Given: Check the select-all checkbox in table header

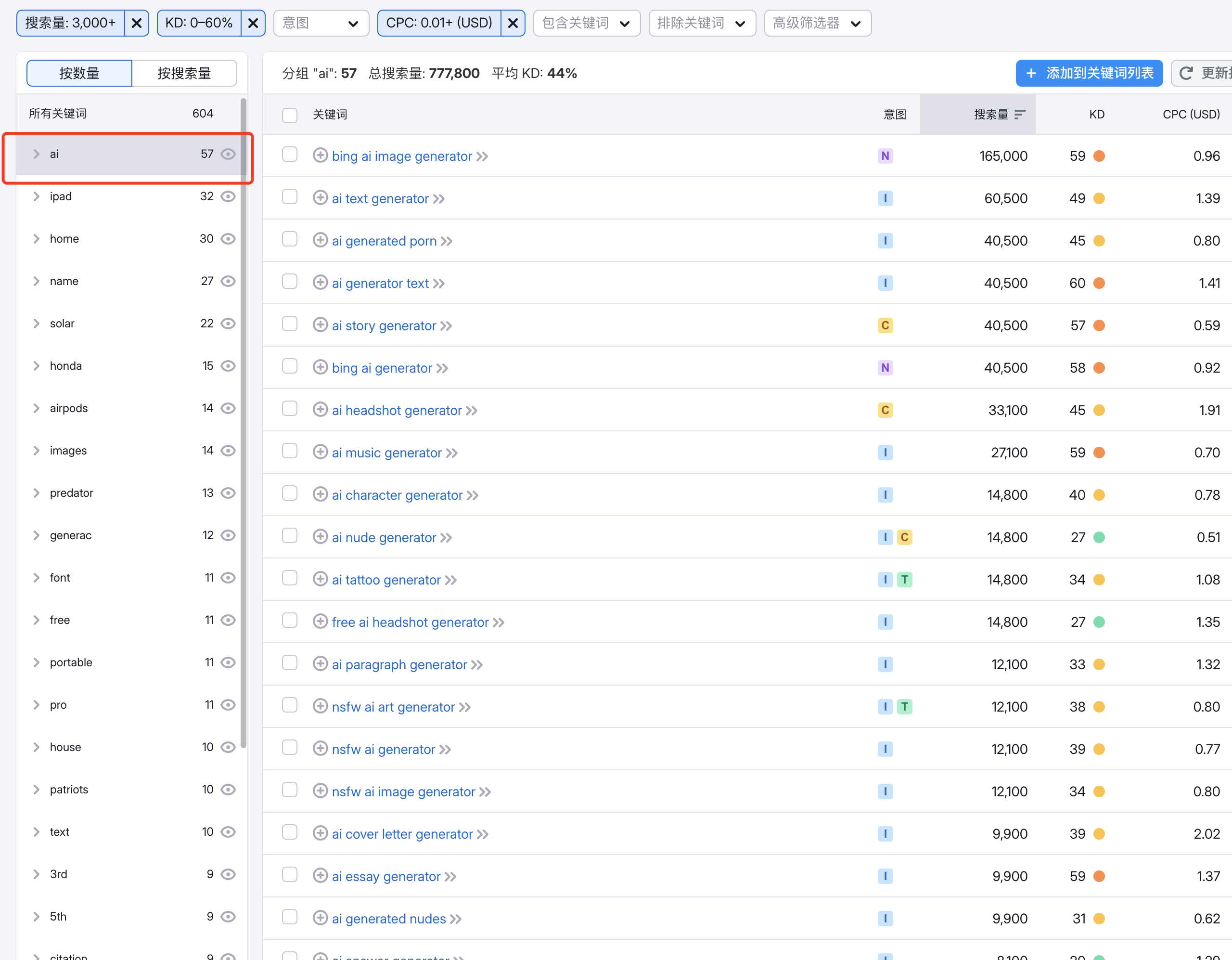Looking at the screenshot, I should (x=289, y=115).
